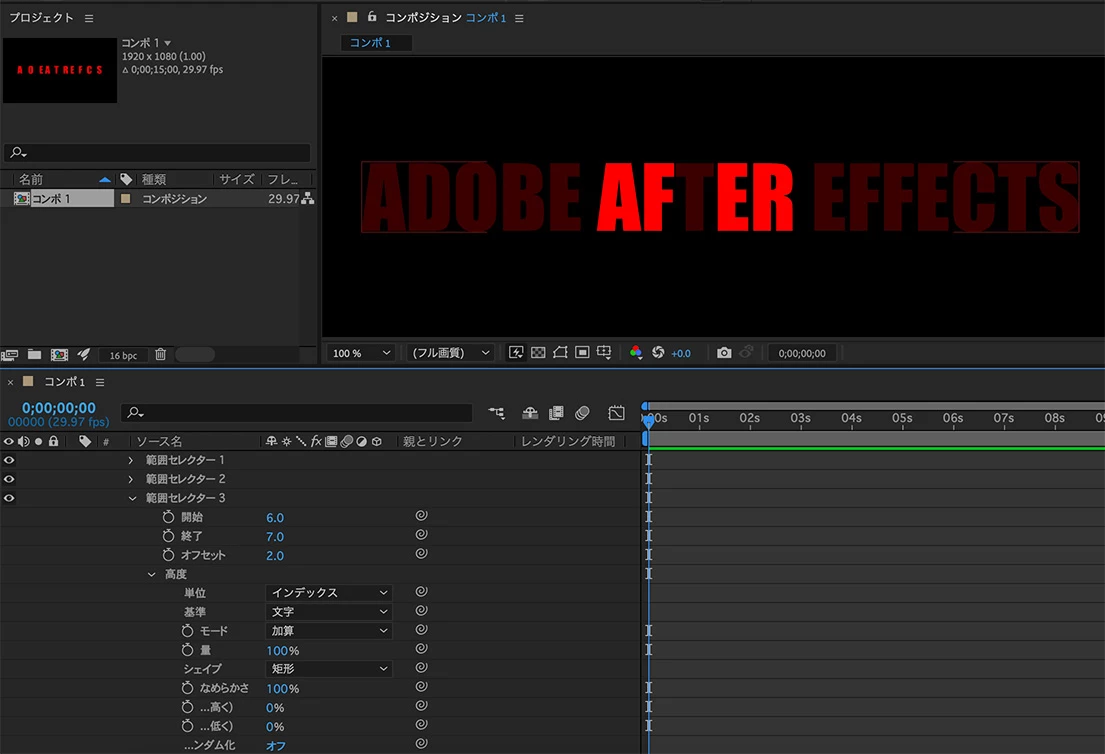Collapse the 高度 advanced group
This screenshot has height=754, width=1105.
[x=151, y=574]
